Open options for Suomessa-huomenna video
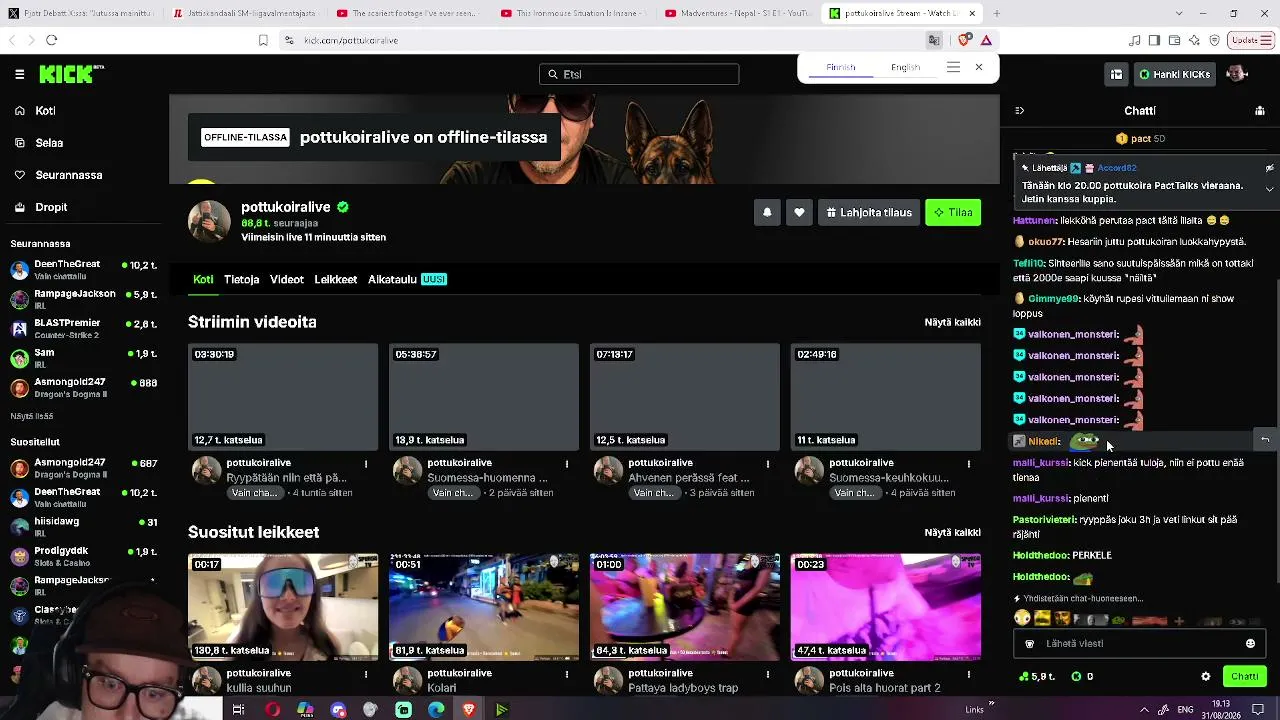 click(x=567, y=464)
